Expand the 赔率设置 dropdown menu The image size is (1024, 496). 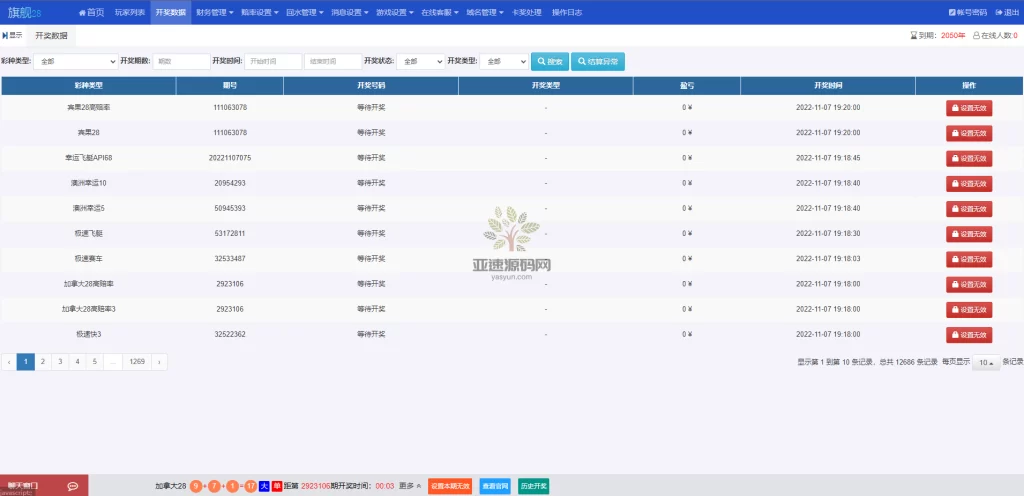[259, 12]
